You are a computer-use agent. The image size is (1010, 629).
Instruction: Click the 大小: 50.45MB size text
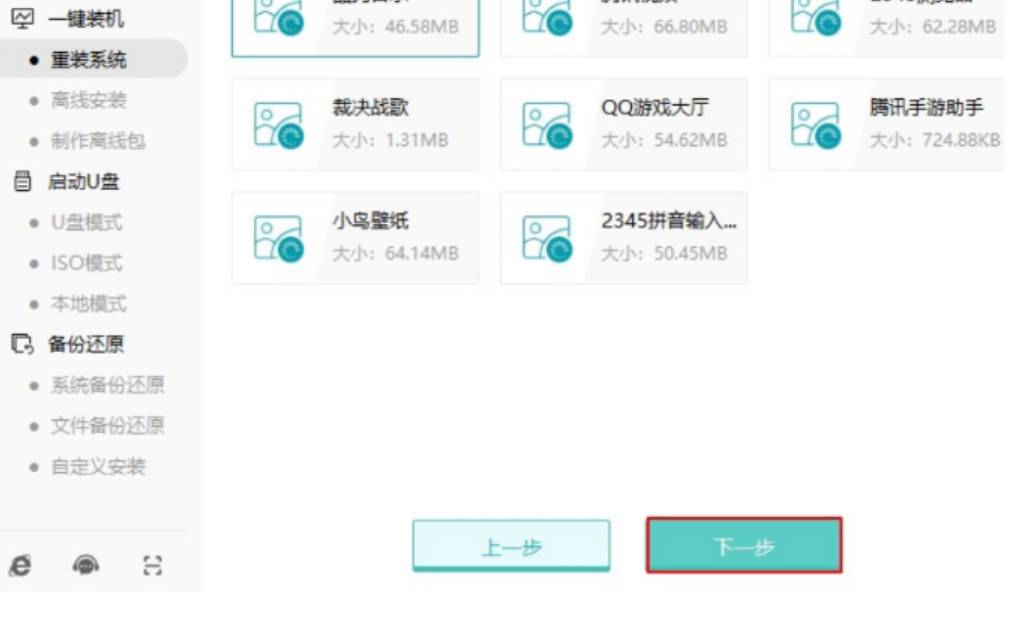[663, 253]
